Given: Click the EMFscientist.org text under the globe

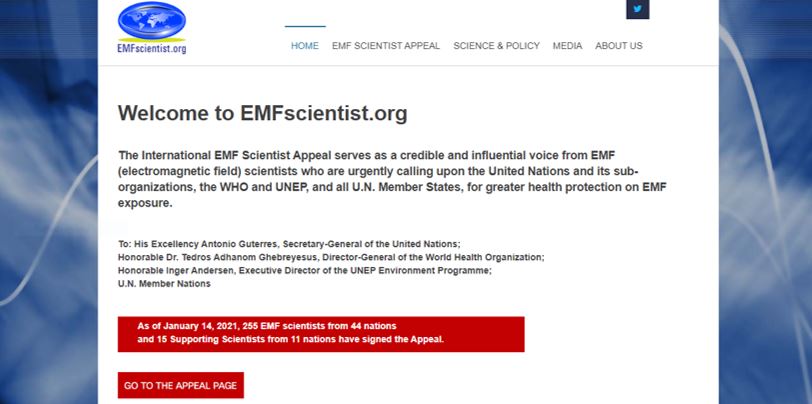Looking at the screenshot, I should click(x=152, y=49).
